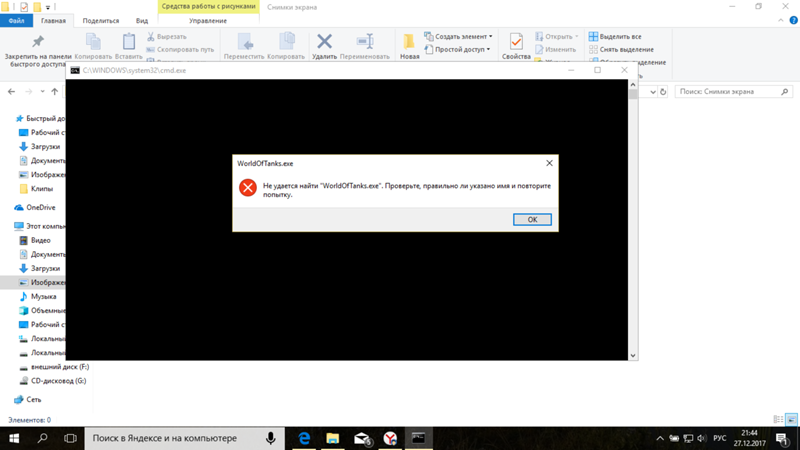The width and height of the screenshot is (800, 450).
Task: Select Видео under This PC
Action: [35, 240]
